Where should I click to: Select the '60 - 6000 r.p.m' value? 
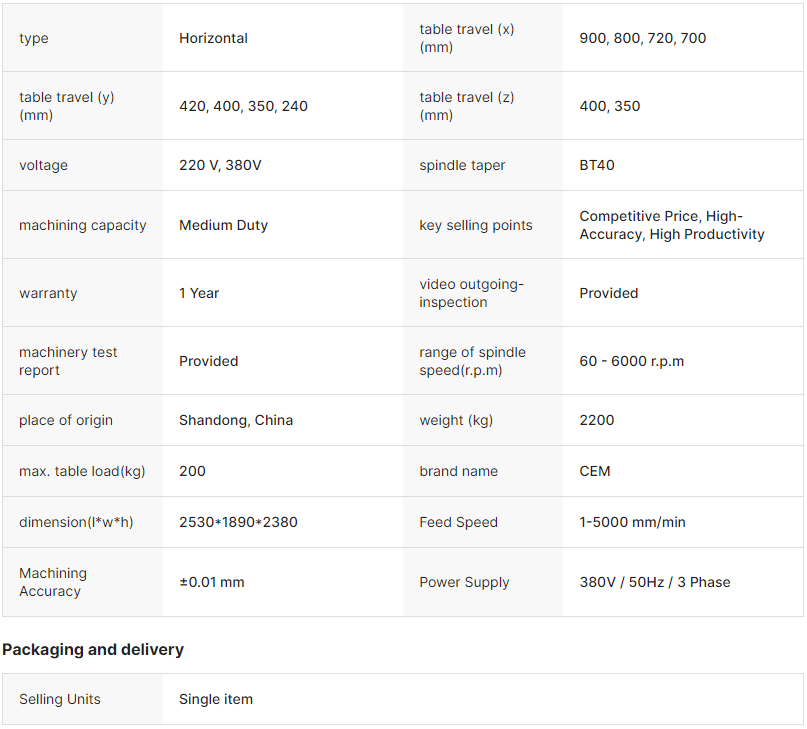(631, 361)
